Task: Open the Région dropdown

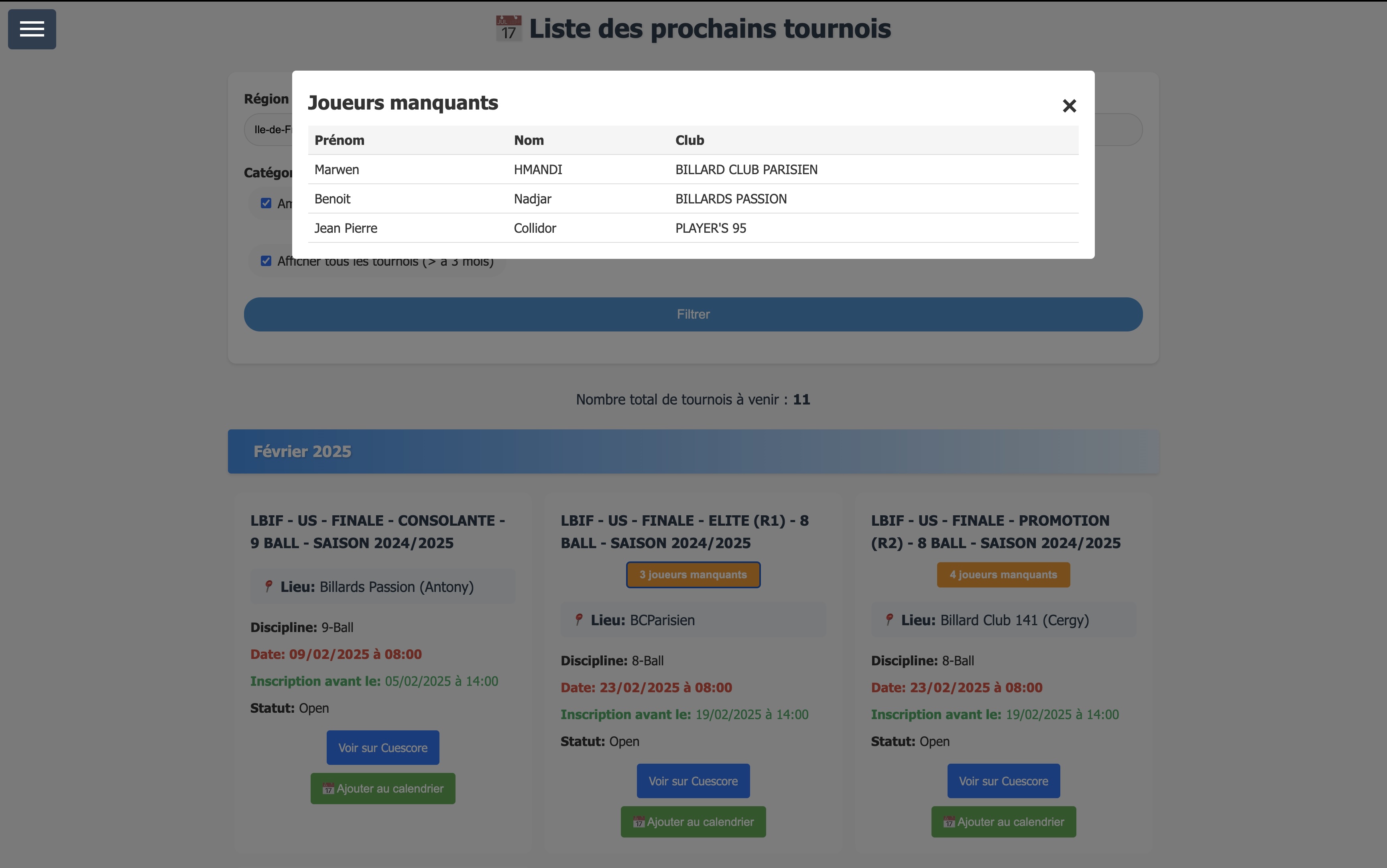Action: coord(268,130)
